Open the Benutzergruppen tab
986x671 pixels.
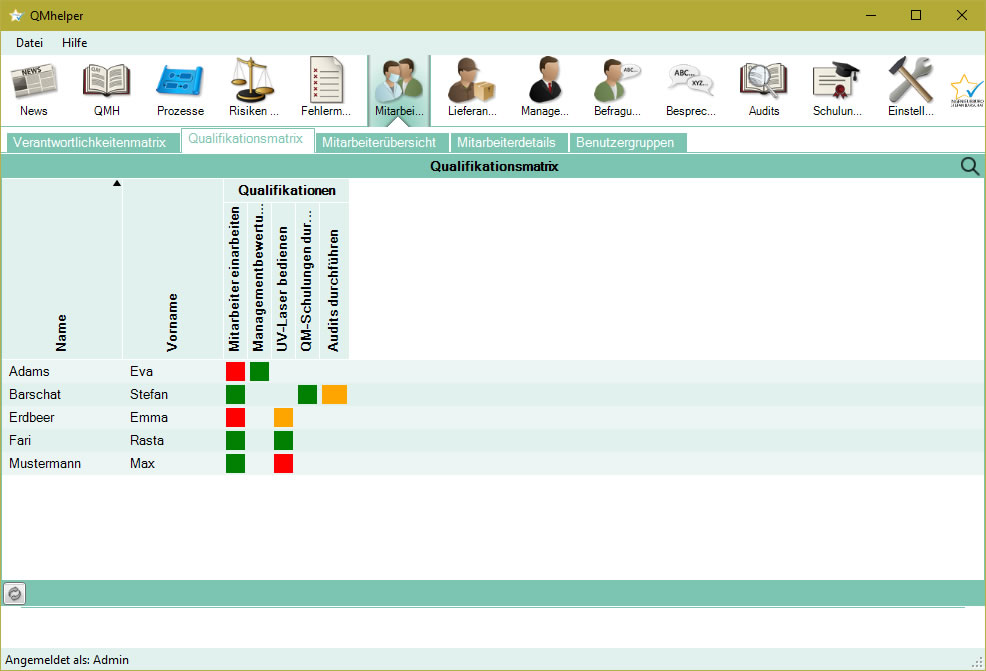627,142
